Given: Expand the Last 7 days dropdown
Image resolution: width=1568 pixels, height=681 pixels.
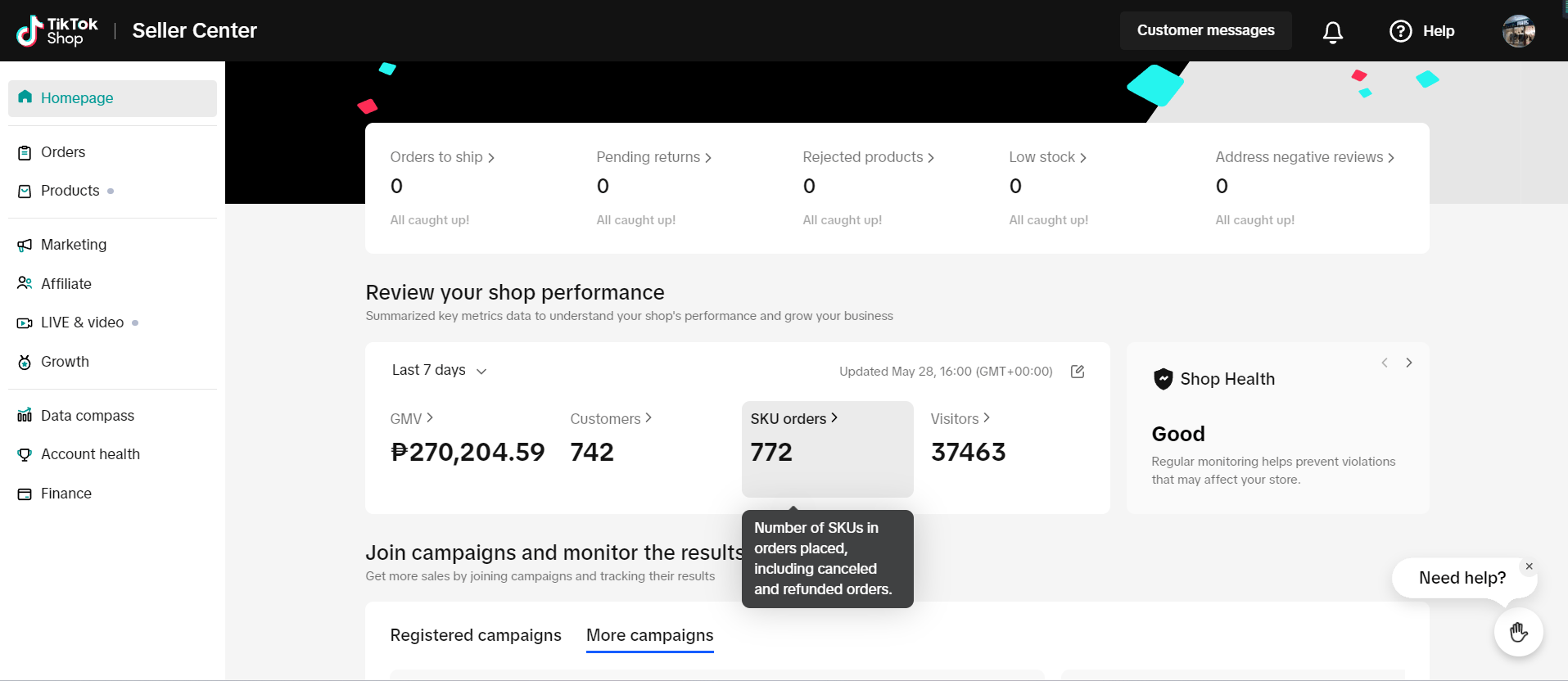Looking at the screenshot, I should coord(440,371).
